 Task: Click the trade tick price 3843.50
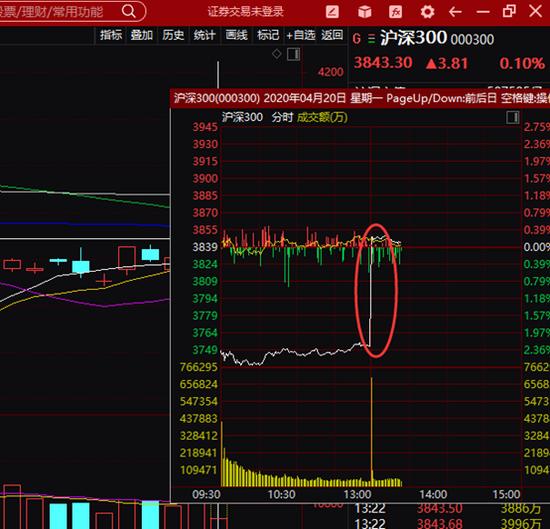tap(439, 508)
